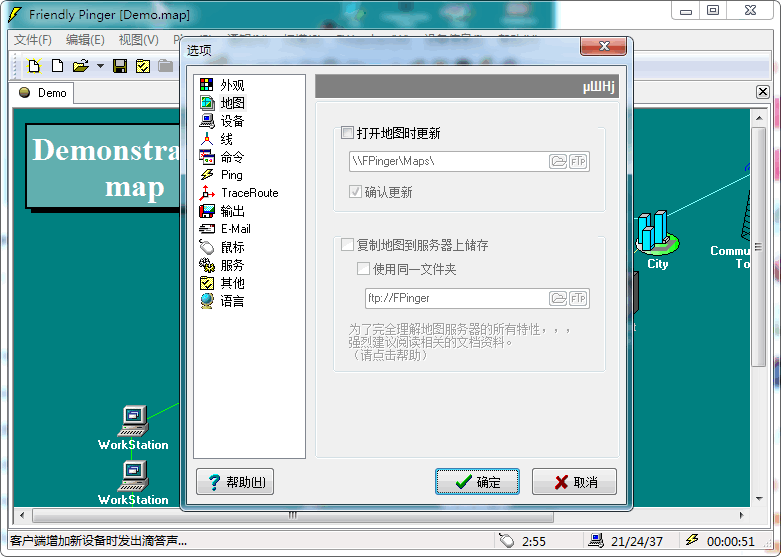781x557 pixels.
Task: Open the 鼠标 mouse options category
Action: click(222, 247)
